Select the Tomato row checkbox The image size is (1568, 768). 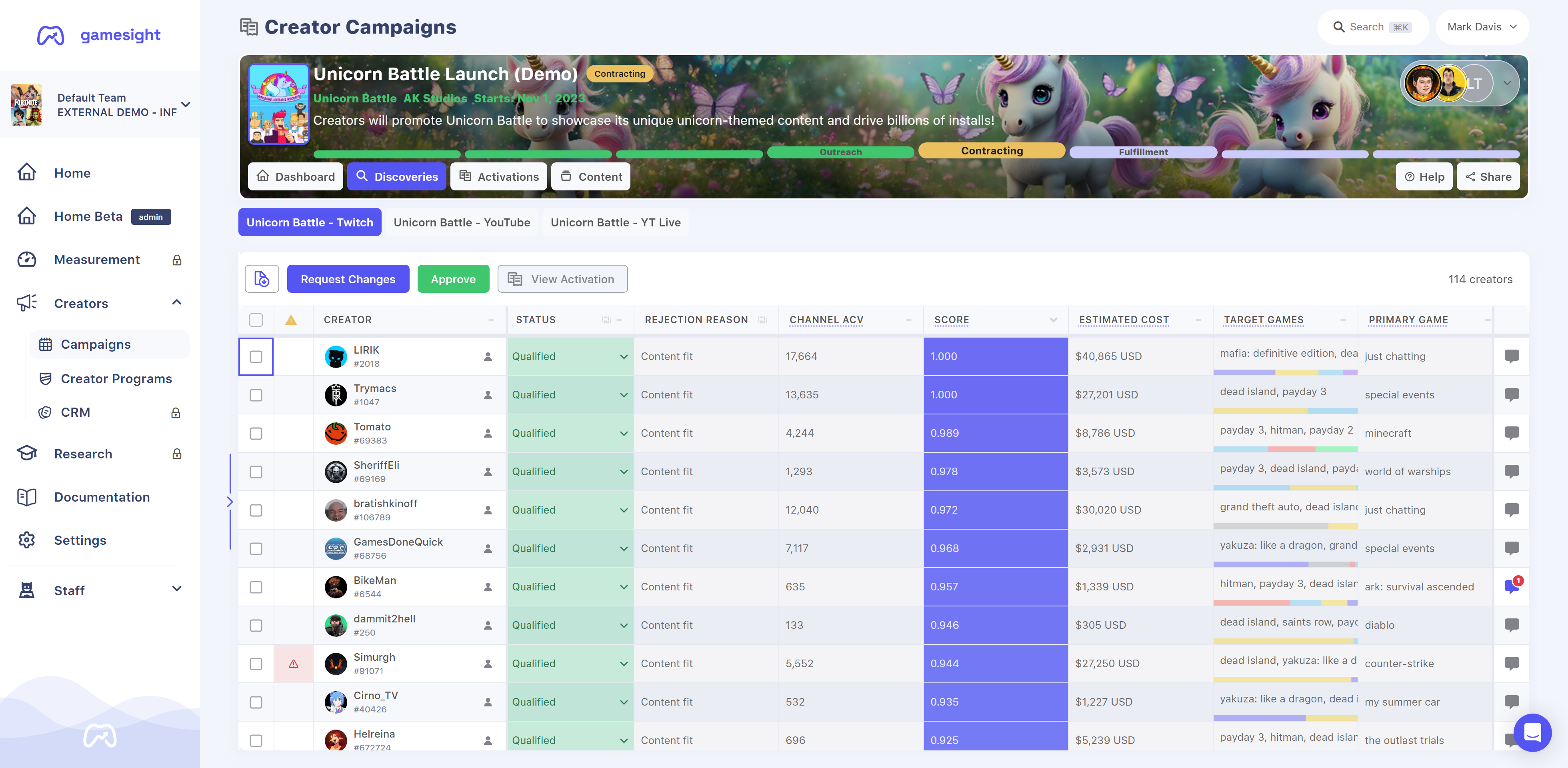256,433
